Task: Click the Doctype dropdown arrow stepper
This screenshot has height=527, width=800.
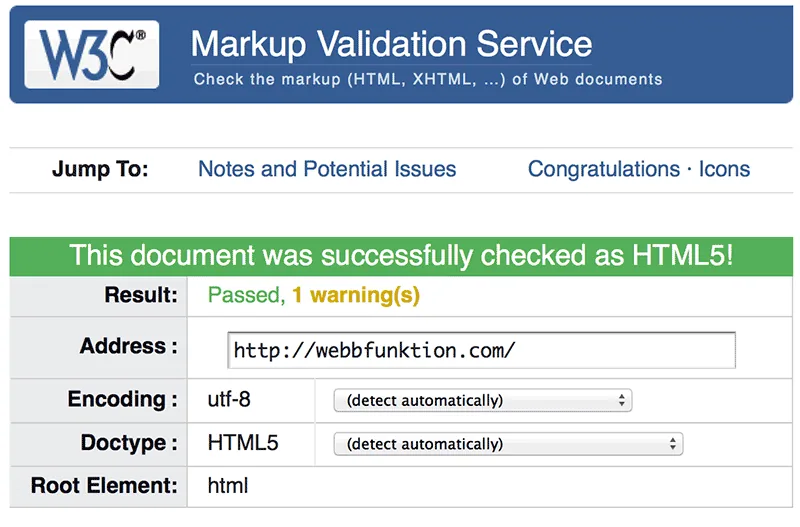Action: coord(672,444)
